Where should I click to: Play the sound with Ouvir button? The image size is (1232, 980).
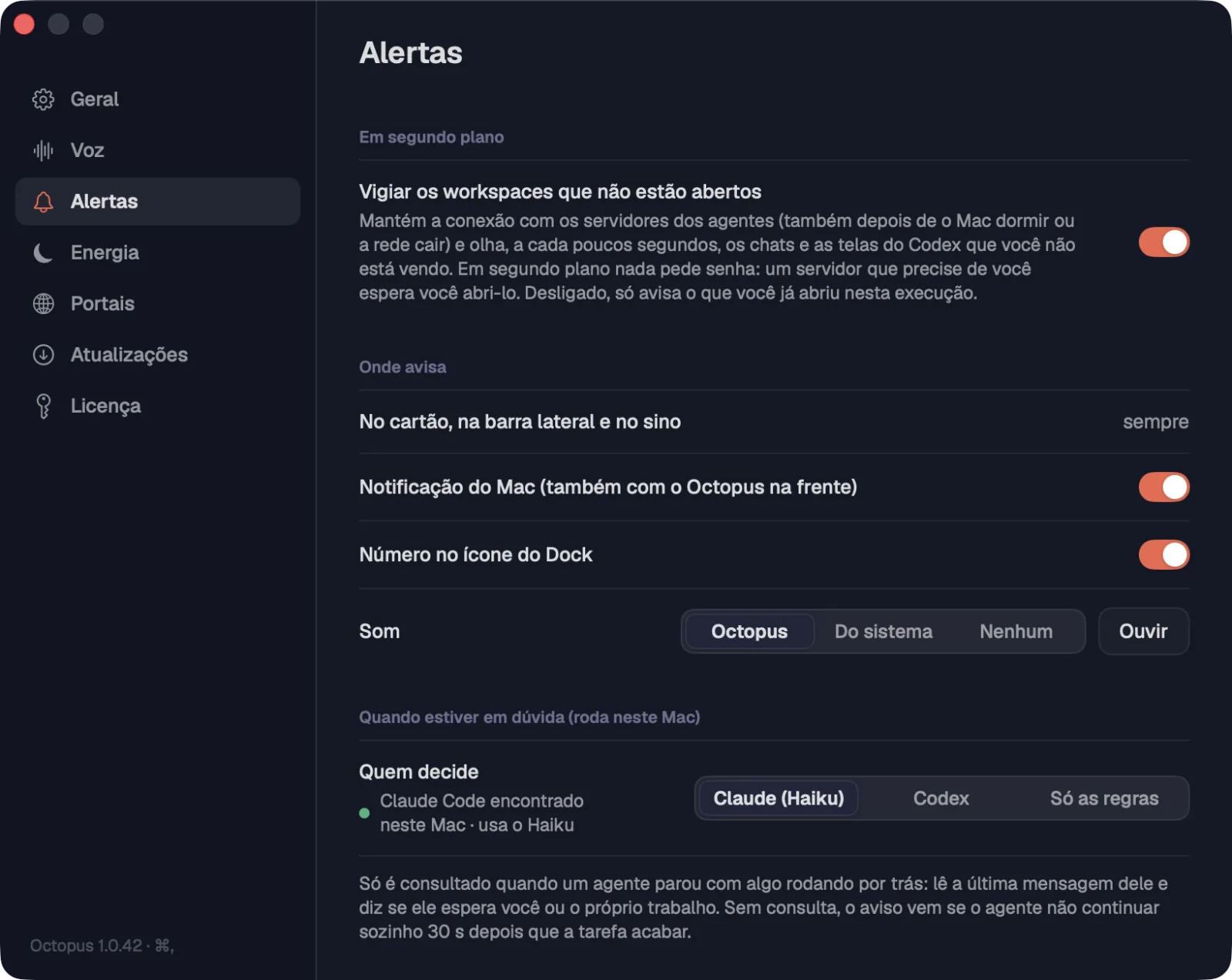[x=1143, y=631]
